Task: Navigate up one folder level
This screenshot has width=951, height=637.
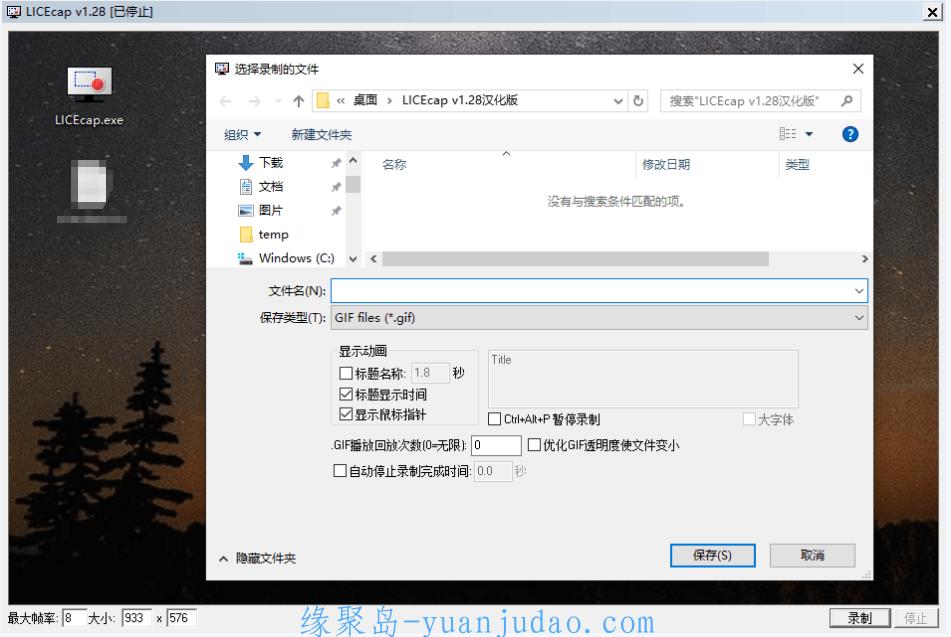Action: (298, 101)
